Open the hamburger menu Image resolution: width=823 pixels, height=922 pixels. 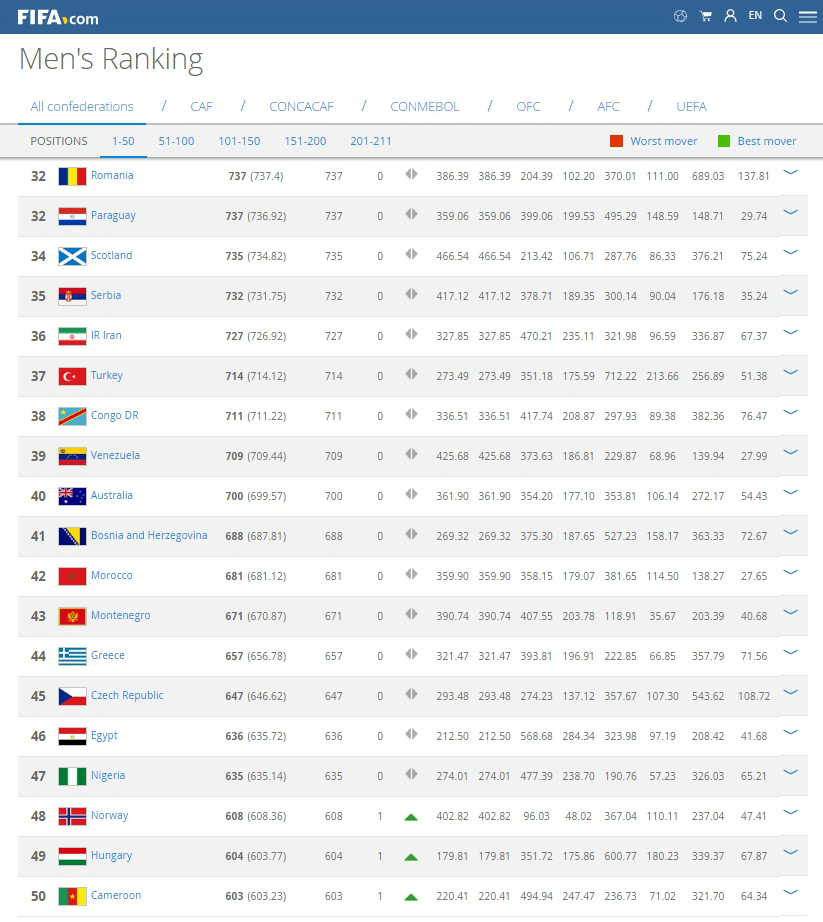pyautogui.click(x=807, y=17)
